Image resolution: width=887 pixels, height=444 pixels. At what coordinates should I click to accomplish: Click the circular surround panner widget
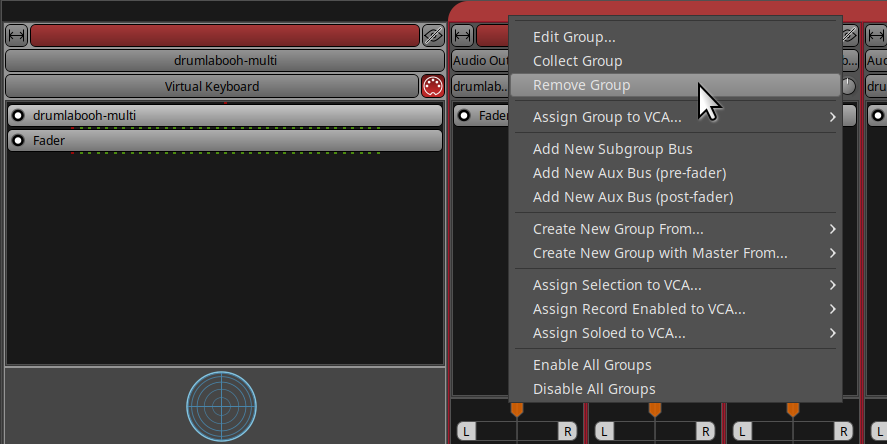(222, 406)
